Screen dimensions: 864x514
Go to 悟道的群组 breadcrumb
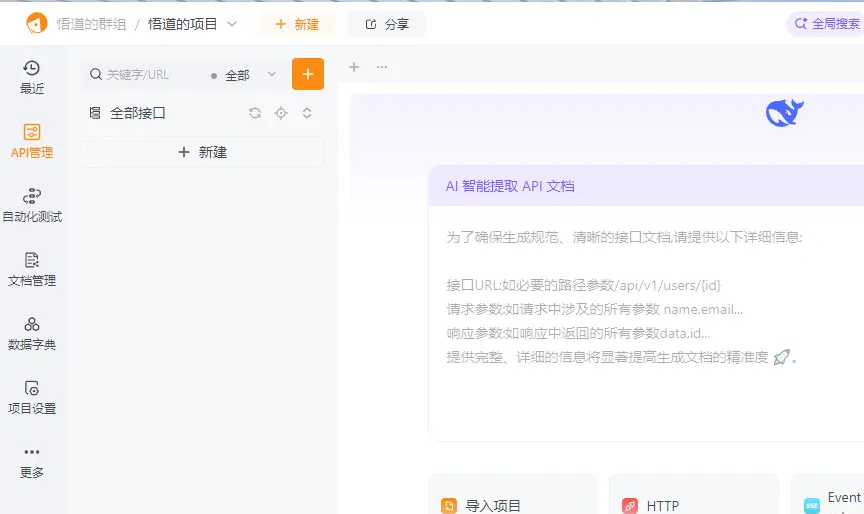pos(91,24)
